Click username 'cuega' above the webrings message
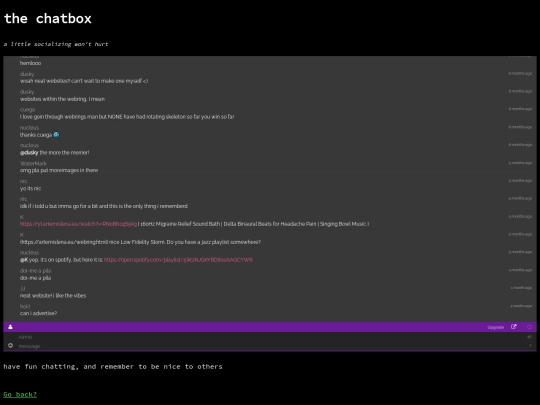This screenshot has height=405, width=540. pyautogui.click(x=28, y=110)
